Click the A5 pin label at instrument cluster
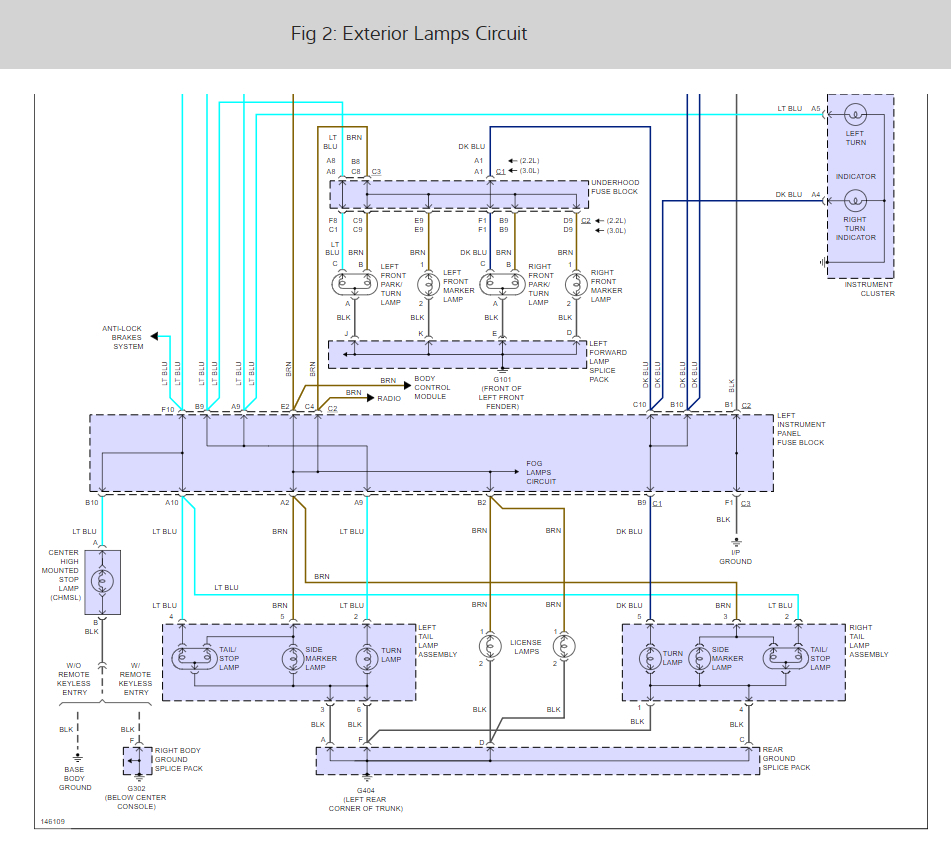 pos(816,109)
